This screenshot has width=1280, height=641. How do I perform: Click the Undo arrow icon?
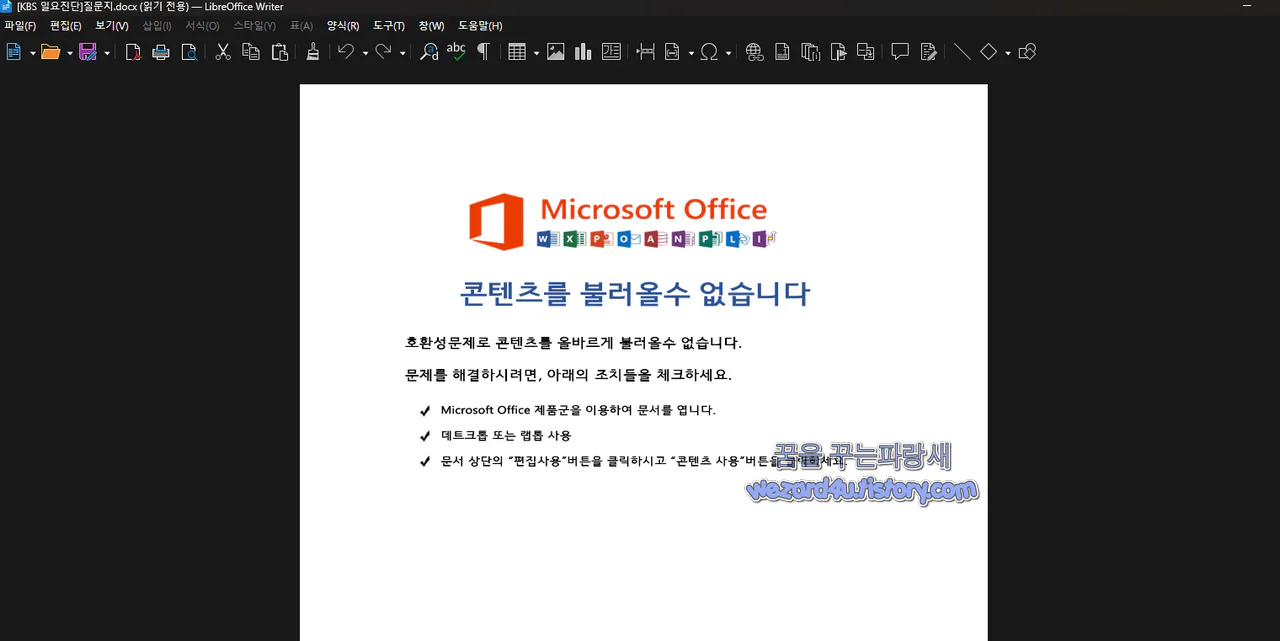click(x=346, y=52)
